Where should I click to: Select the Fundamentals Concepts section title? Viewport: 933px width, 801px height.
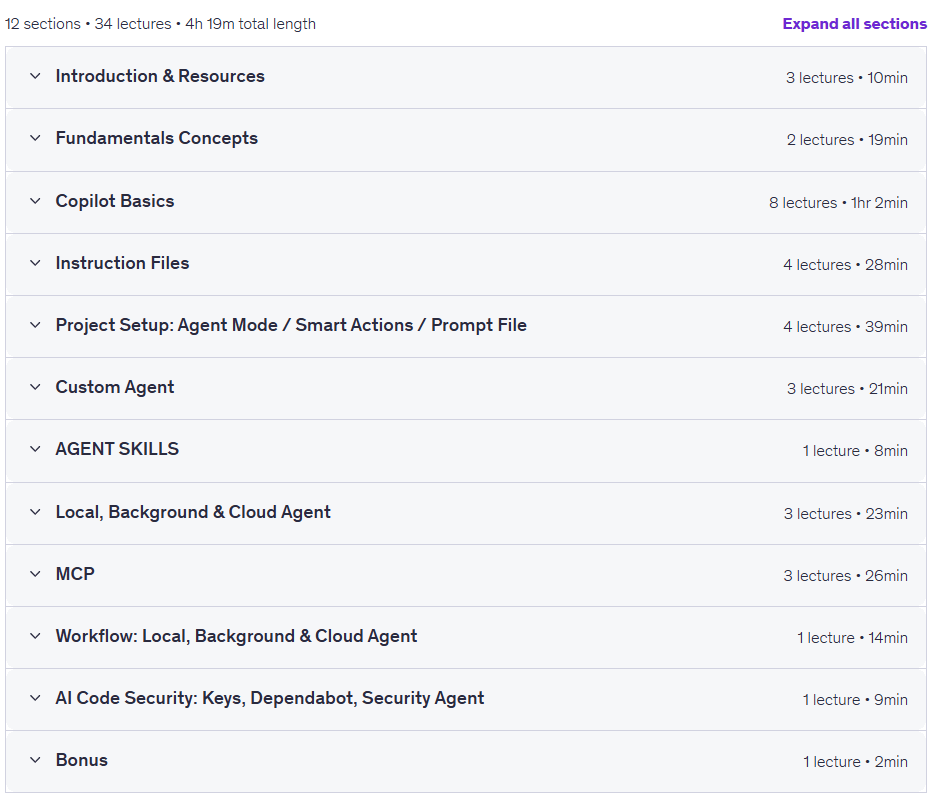(156, 138)
